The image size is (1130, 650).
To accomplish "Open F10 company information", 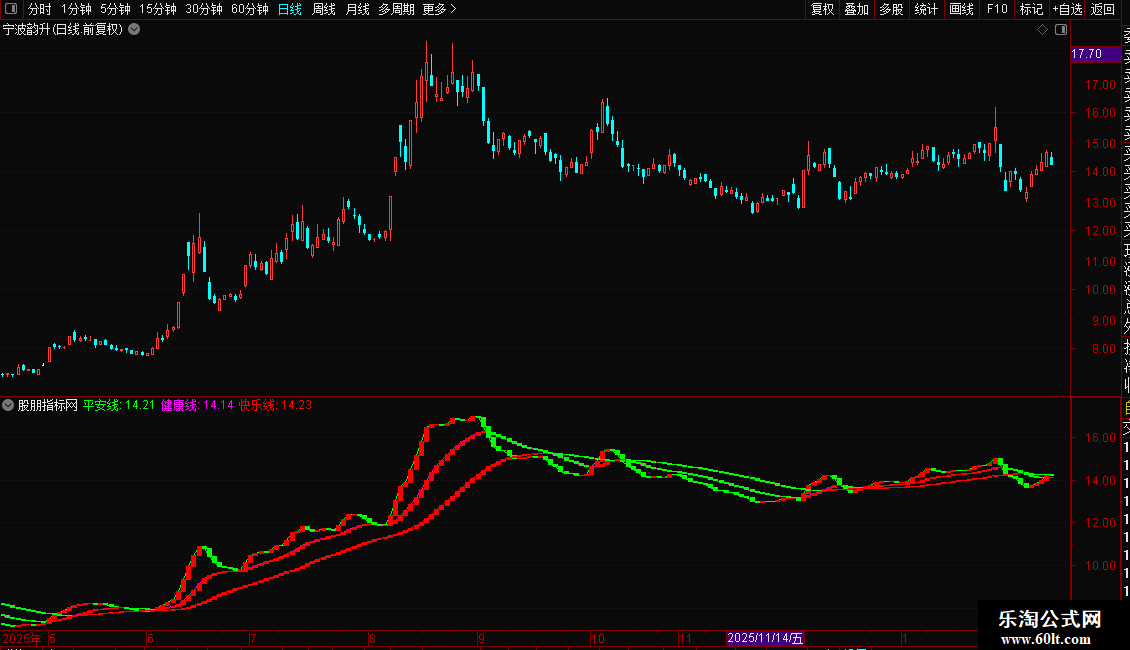I will pyautogui.click(x=997, y=9).
